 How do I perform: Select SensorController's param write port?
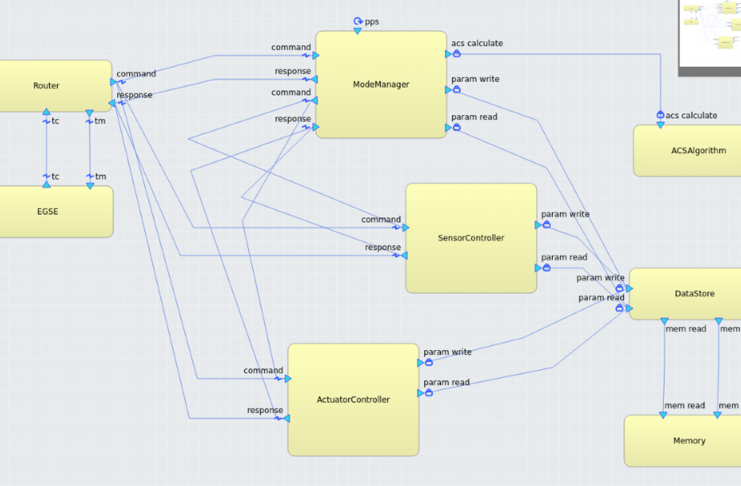pos(545,225)
